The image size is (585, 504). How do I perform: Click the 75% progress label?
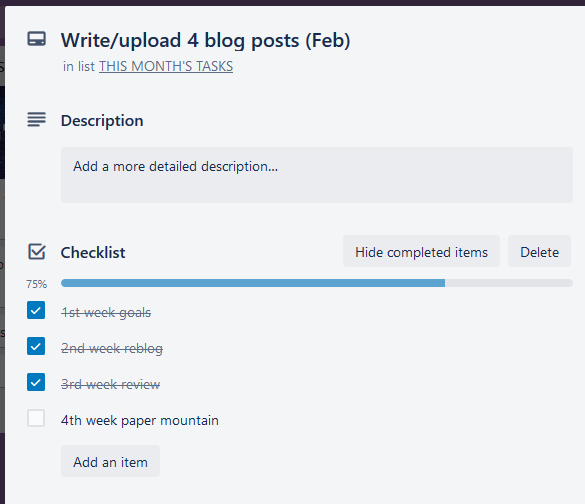(x=37, y=284)
